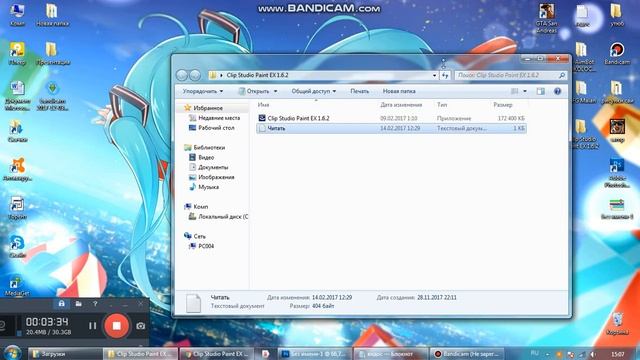Open the Изображения library
Image resolution: width=640 pixels, height=360 pixels.
[216, 177]
